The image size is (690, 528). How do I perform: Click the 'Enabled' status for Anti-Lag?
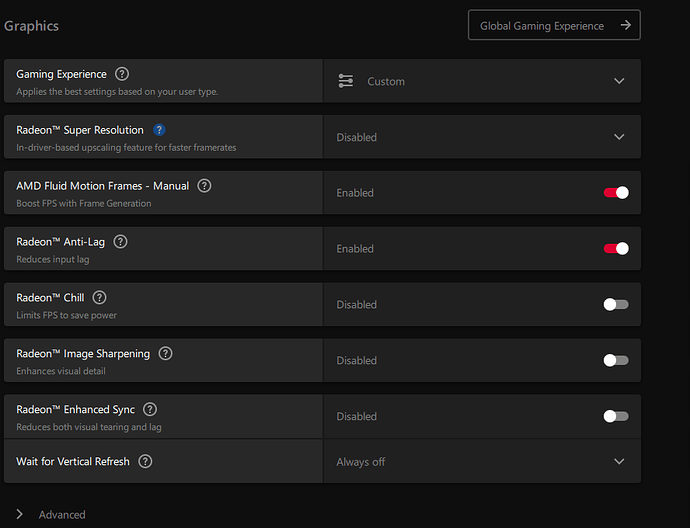coord(355,249)
